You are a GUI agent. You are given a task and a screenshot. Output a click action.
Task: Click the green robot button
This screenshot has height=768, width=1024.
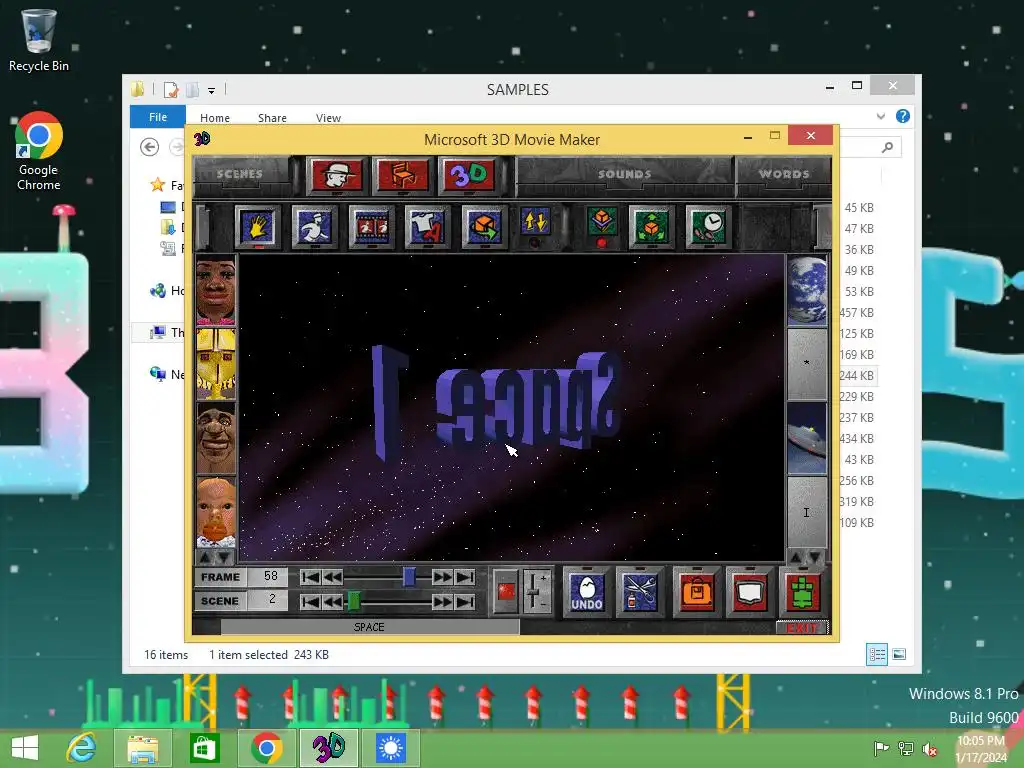(803, 592)
